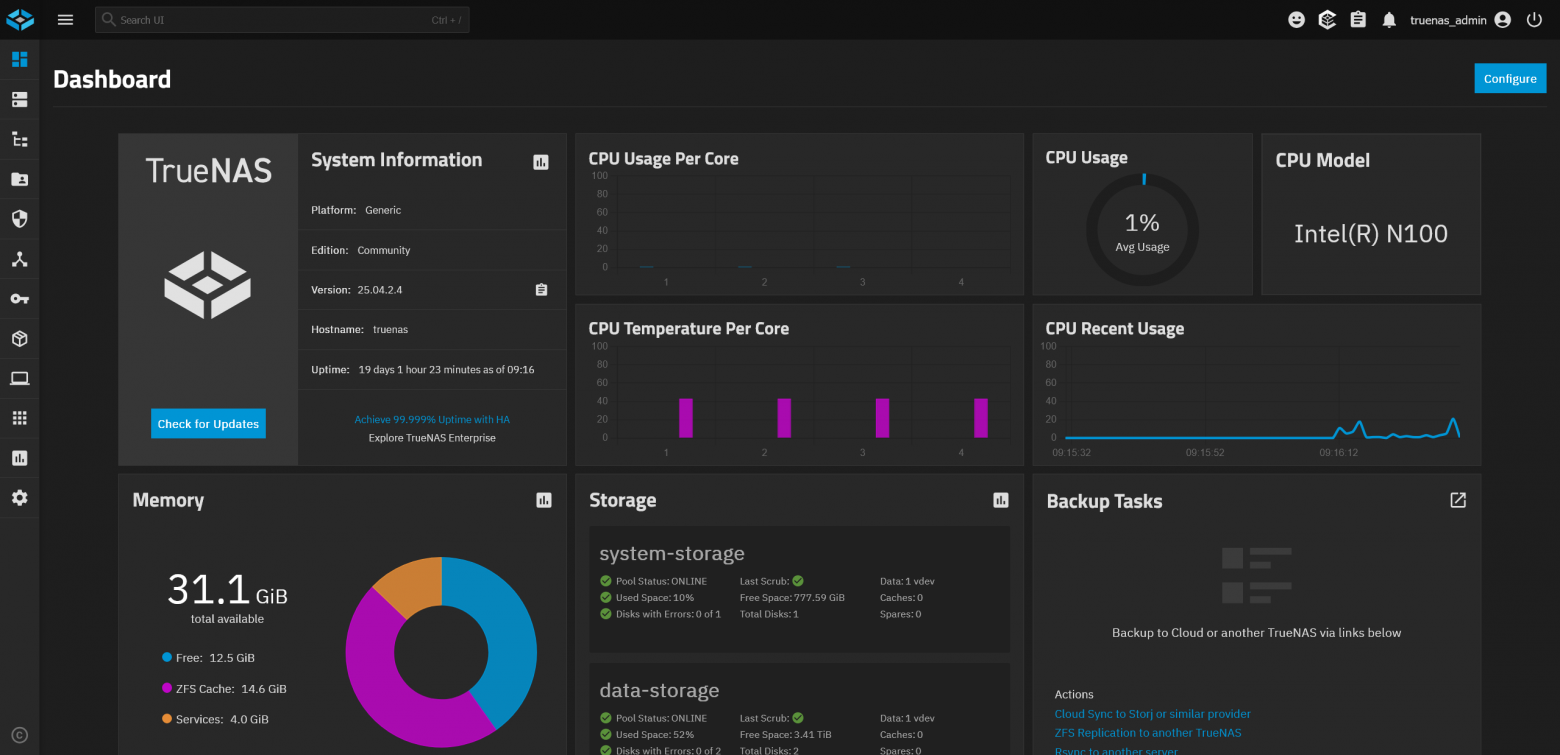
Task: Open the Credentials key icon
Action: pyautogui.click(x=19, y=298)
